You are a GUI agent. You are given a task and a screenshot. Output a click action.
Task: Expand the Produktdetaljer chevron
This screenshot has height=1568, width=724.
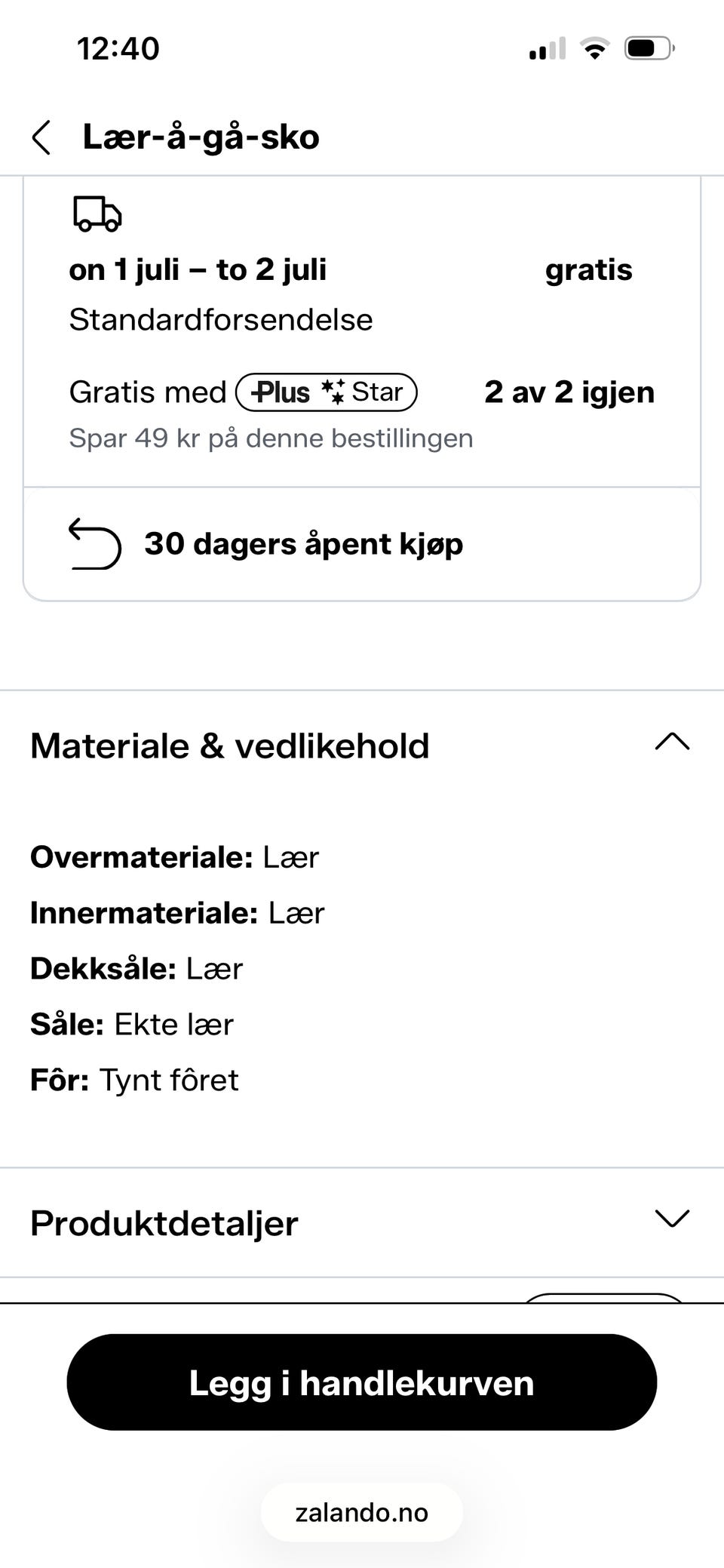coord(672,1219)
